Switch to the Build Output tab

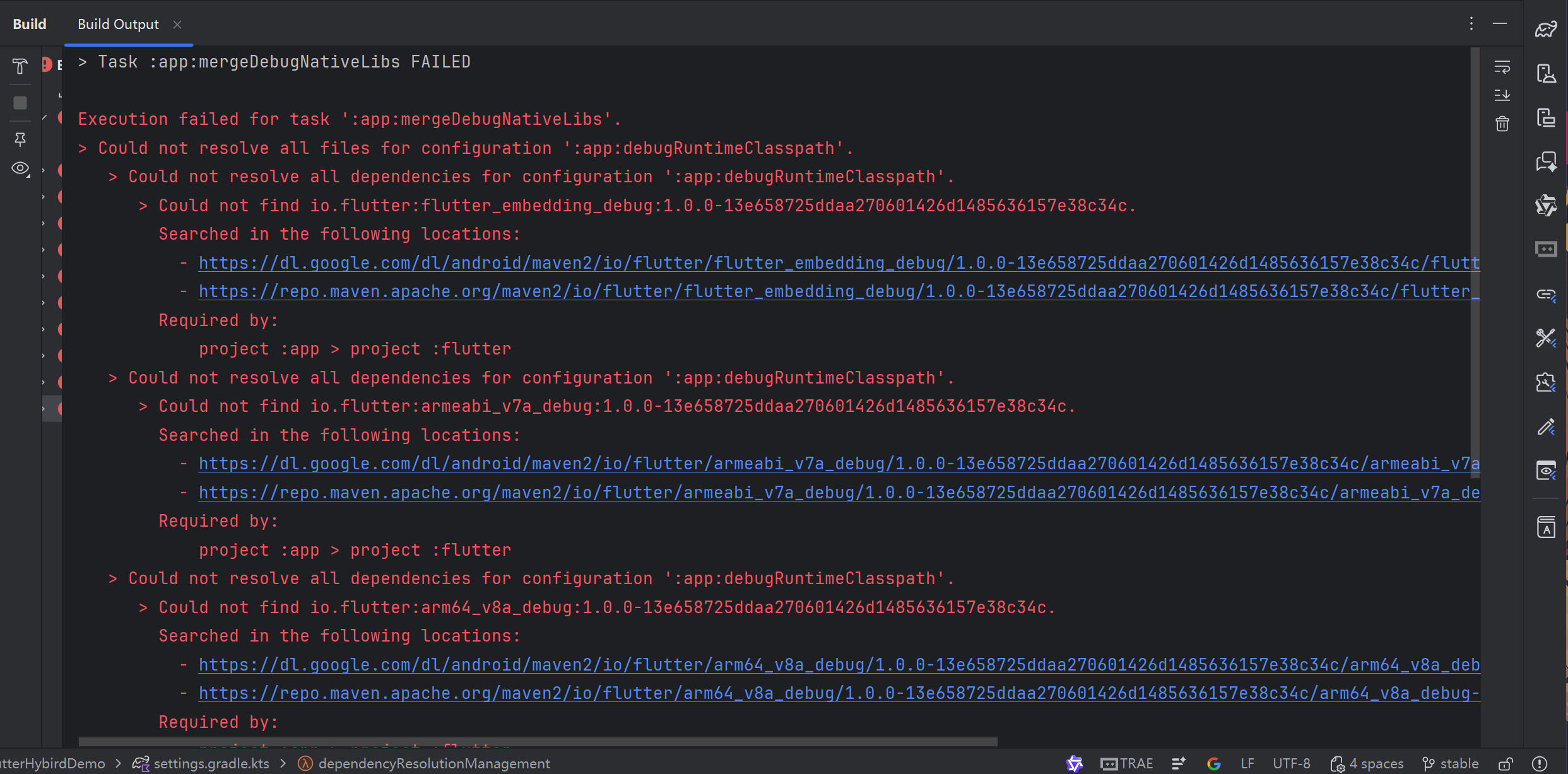click(x=118, y=24)
